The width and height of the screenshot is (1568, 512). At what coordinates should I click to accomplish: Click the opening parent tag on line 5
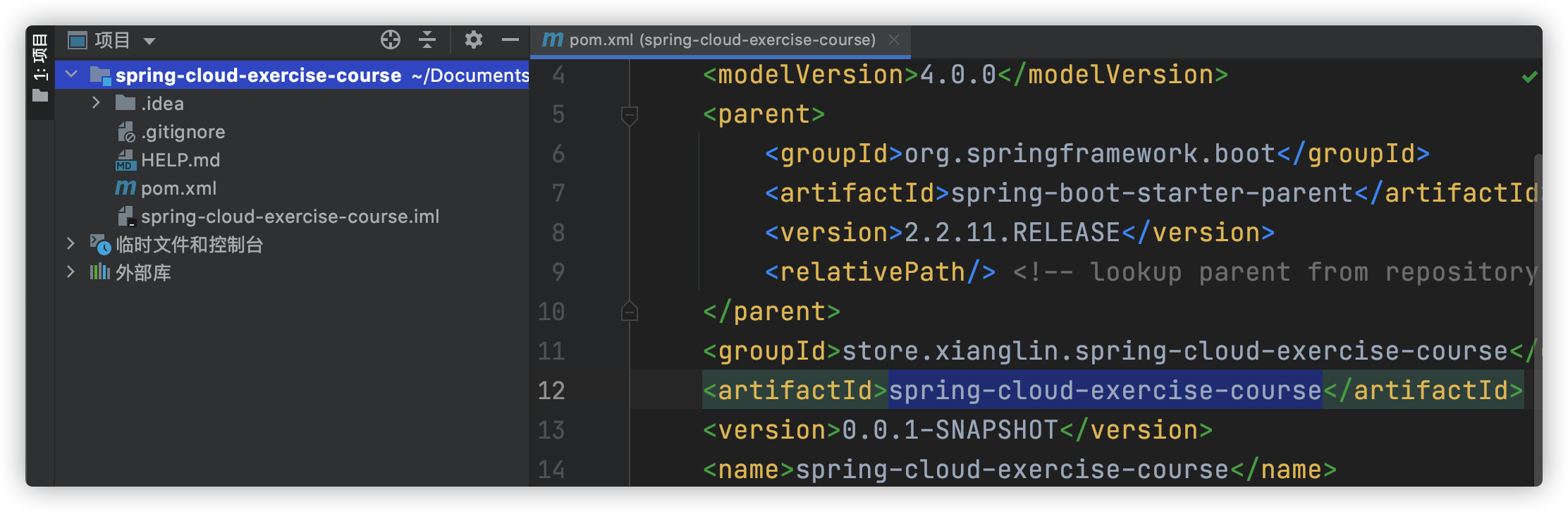coord(764,114)
